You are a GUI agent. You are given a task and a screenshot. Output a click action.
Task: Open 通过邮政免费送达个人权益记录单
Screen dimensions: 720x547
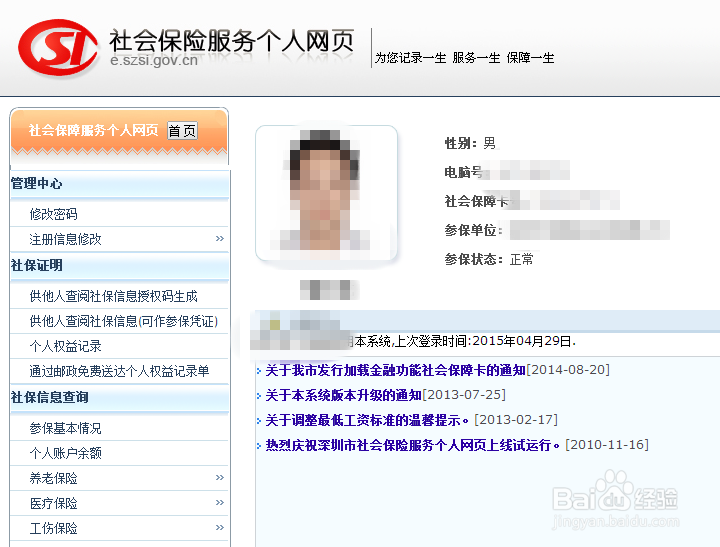[119, 371]
